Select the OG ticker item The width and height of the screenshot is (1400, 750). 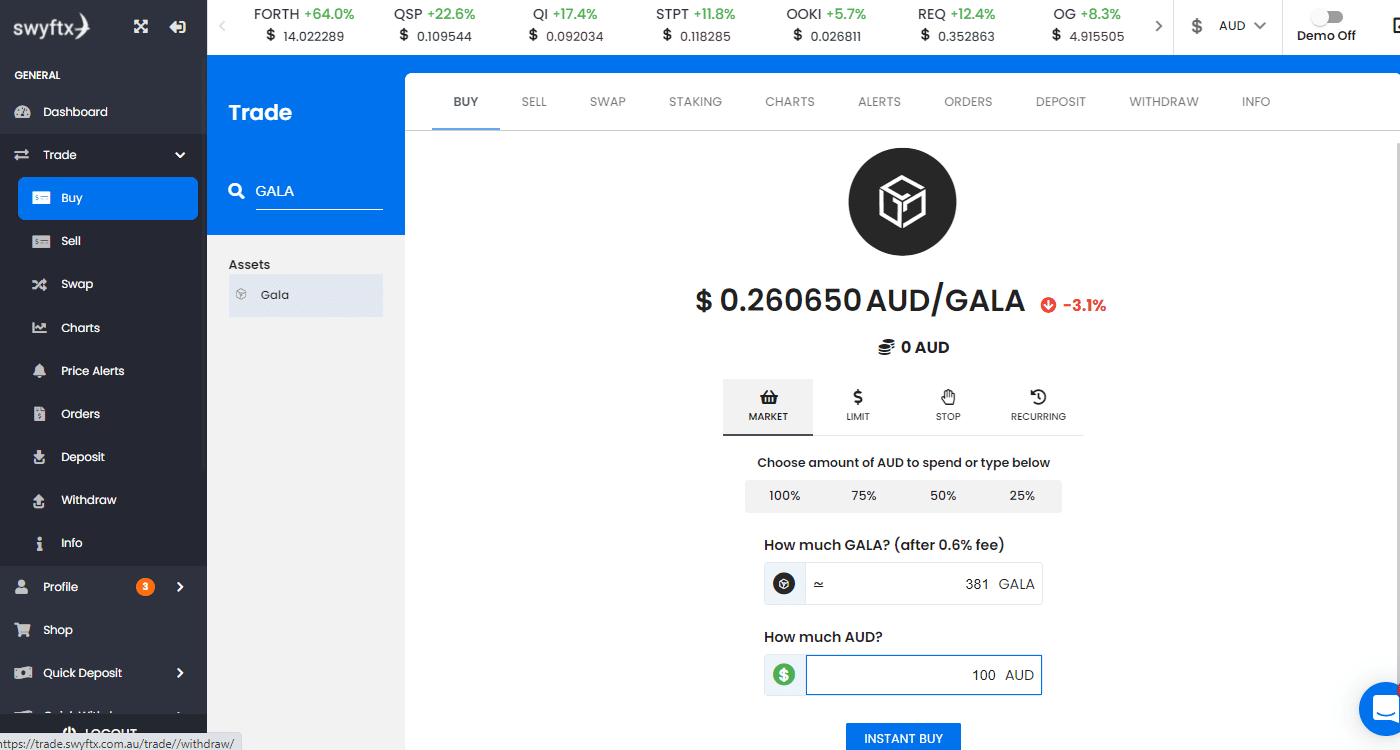pyautogui.click(x=1088, y=25)
